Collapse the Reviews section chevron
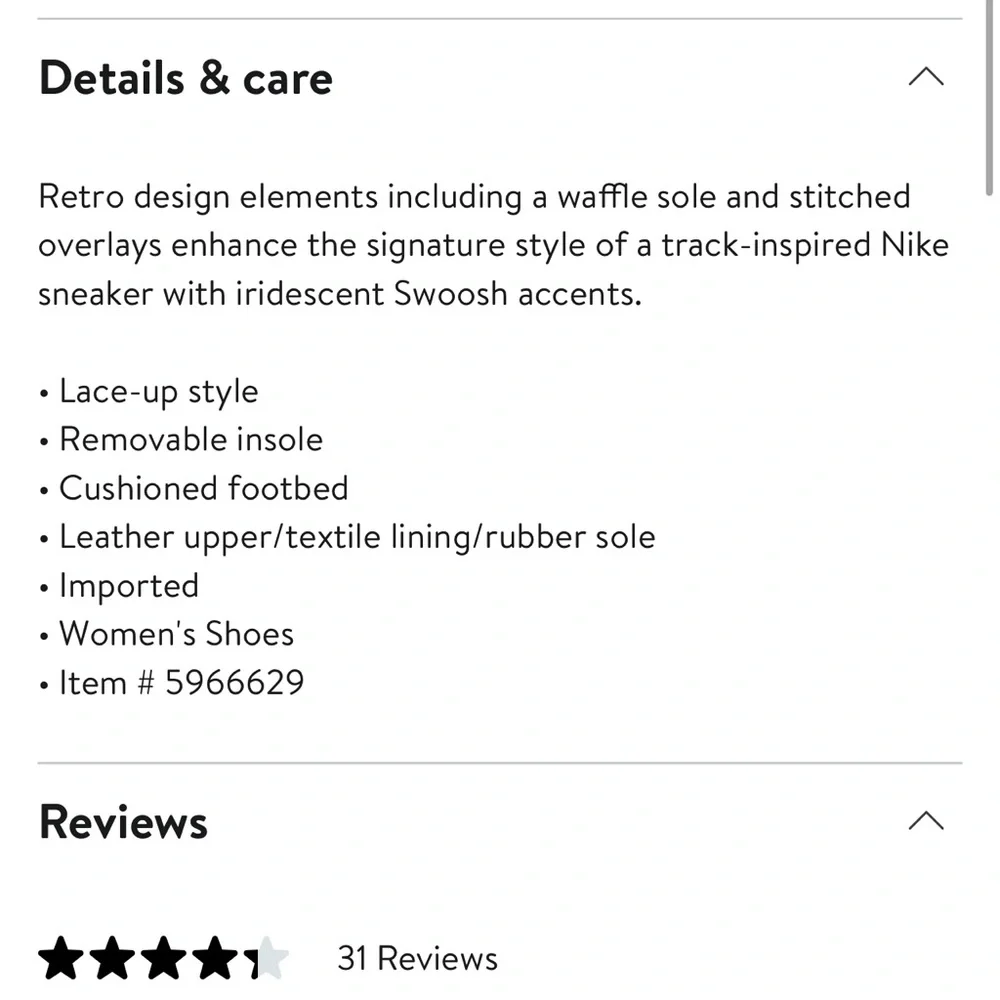This screenshot has width=1000, height=1000. coord(925,820)
